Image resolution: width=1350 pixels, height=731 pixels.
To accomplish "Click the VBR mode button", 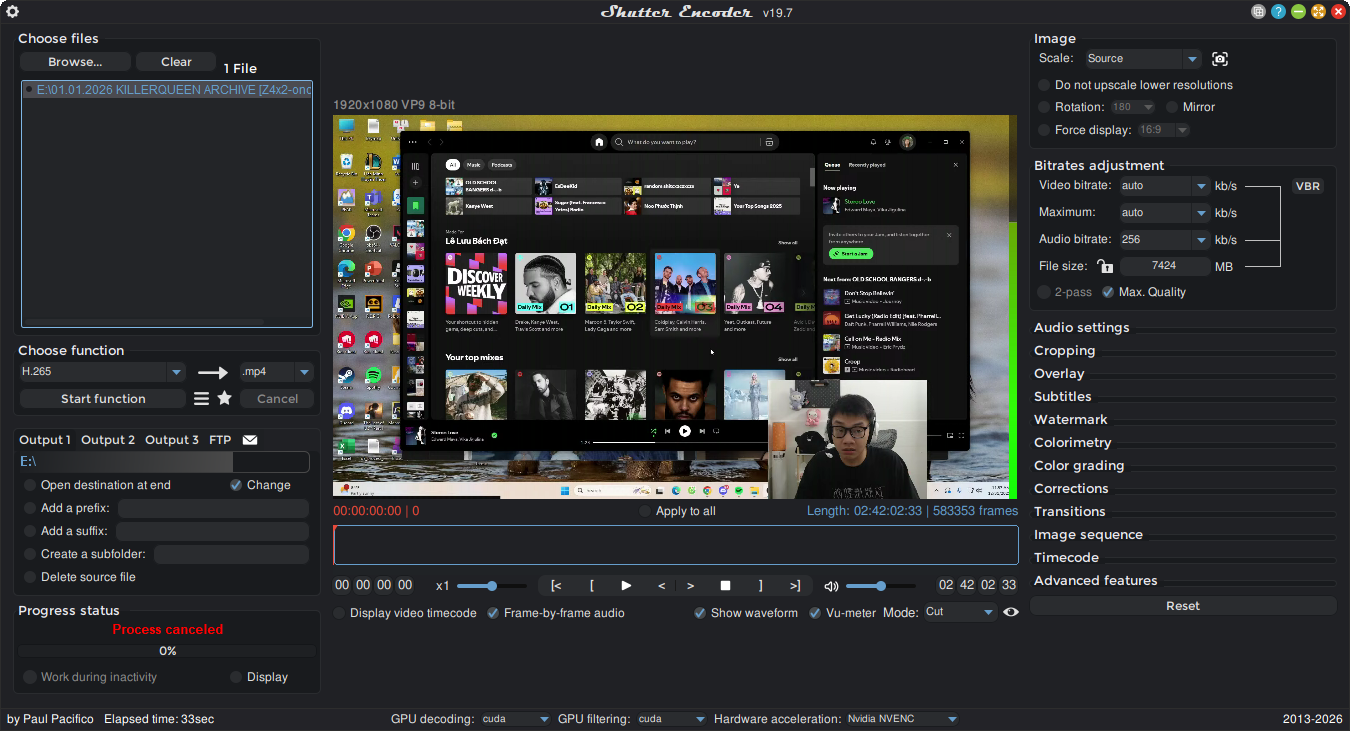I will (x=1307, y=186).
